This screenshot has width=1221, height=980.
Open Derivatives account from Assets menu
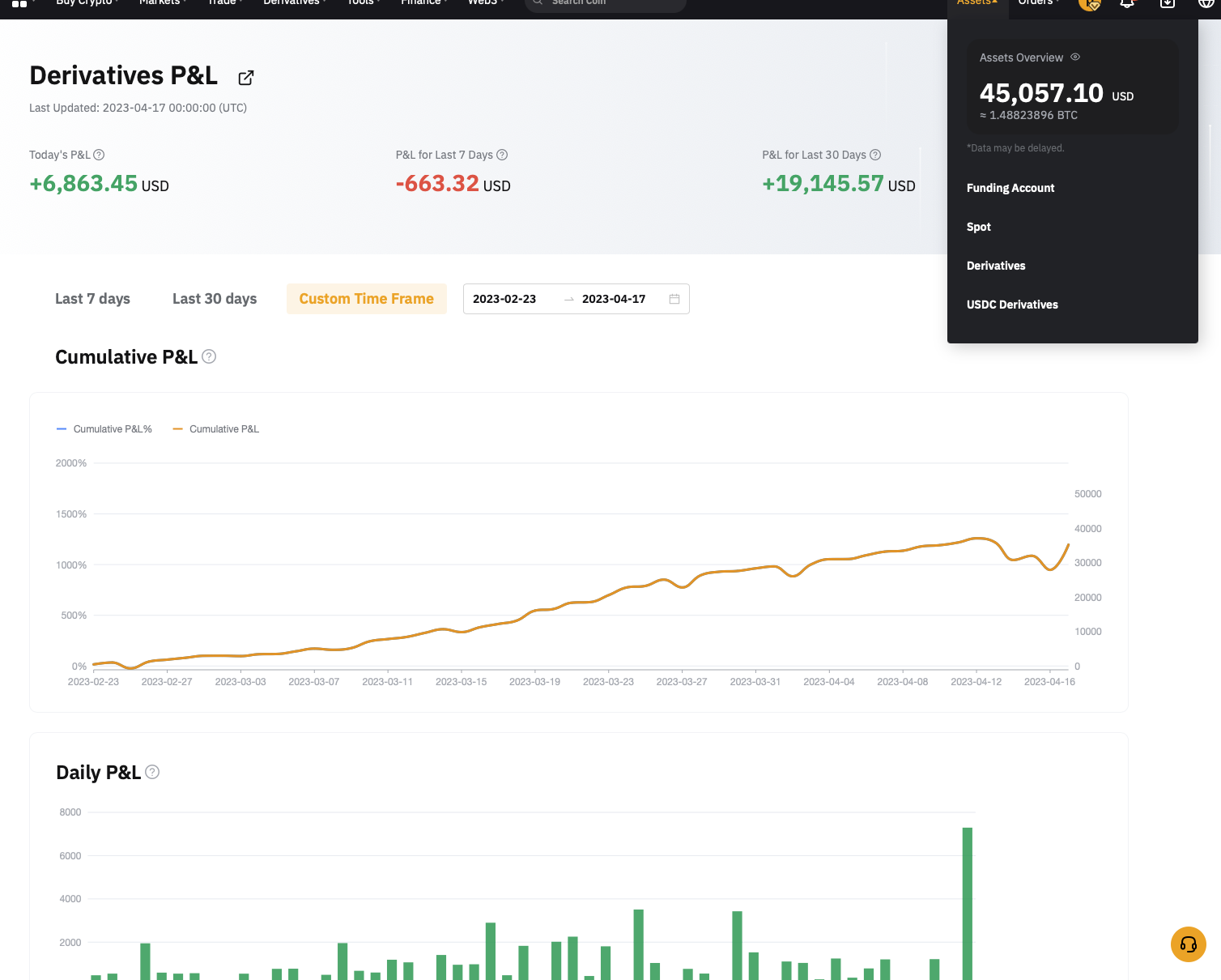[x=996, y=266]
